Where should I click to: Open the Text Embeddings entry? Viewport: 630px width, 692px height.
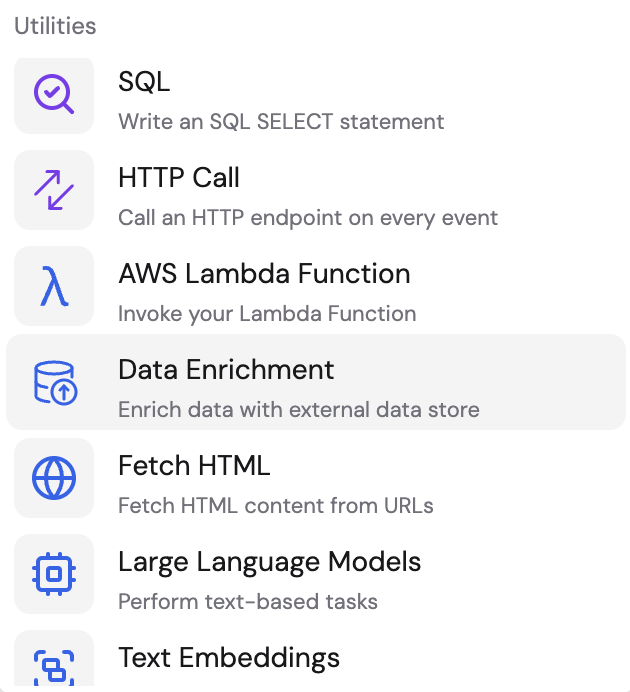(316, 658)
